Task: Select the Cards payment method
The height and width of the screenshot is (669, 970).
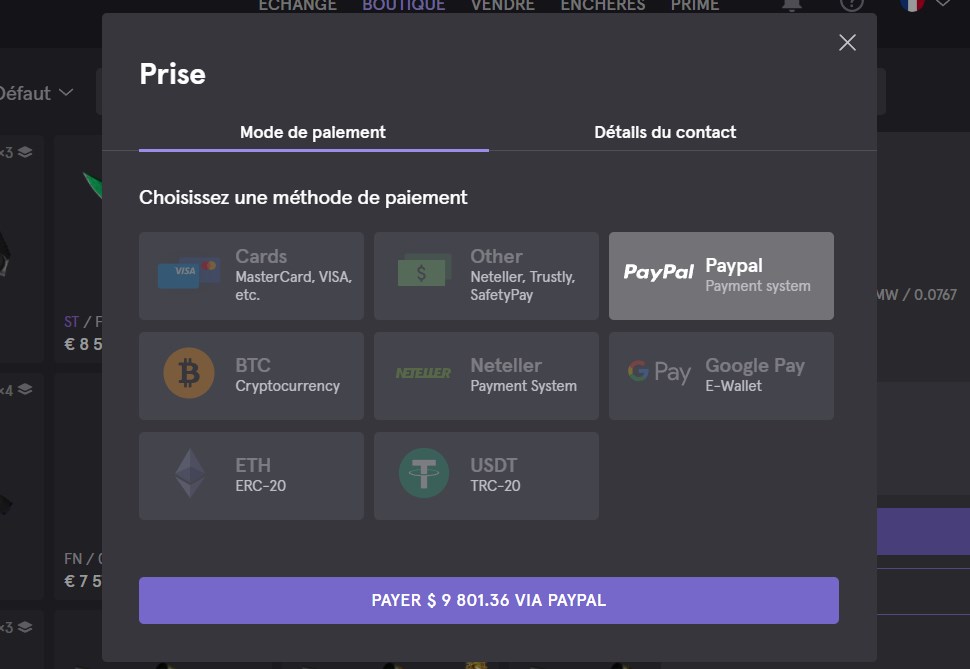Action: pos(251,276)
